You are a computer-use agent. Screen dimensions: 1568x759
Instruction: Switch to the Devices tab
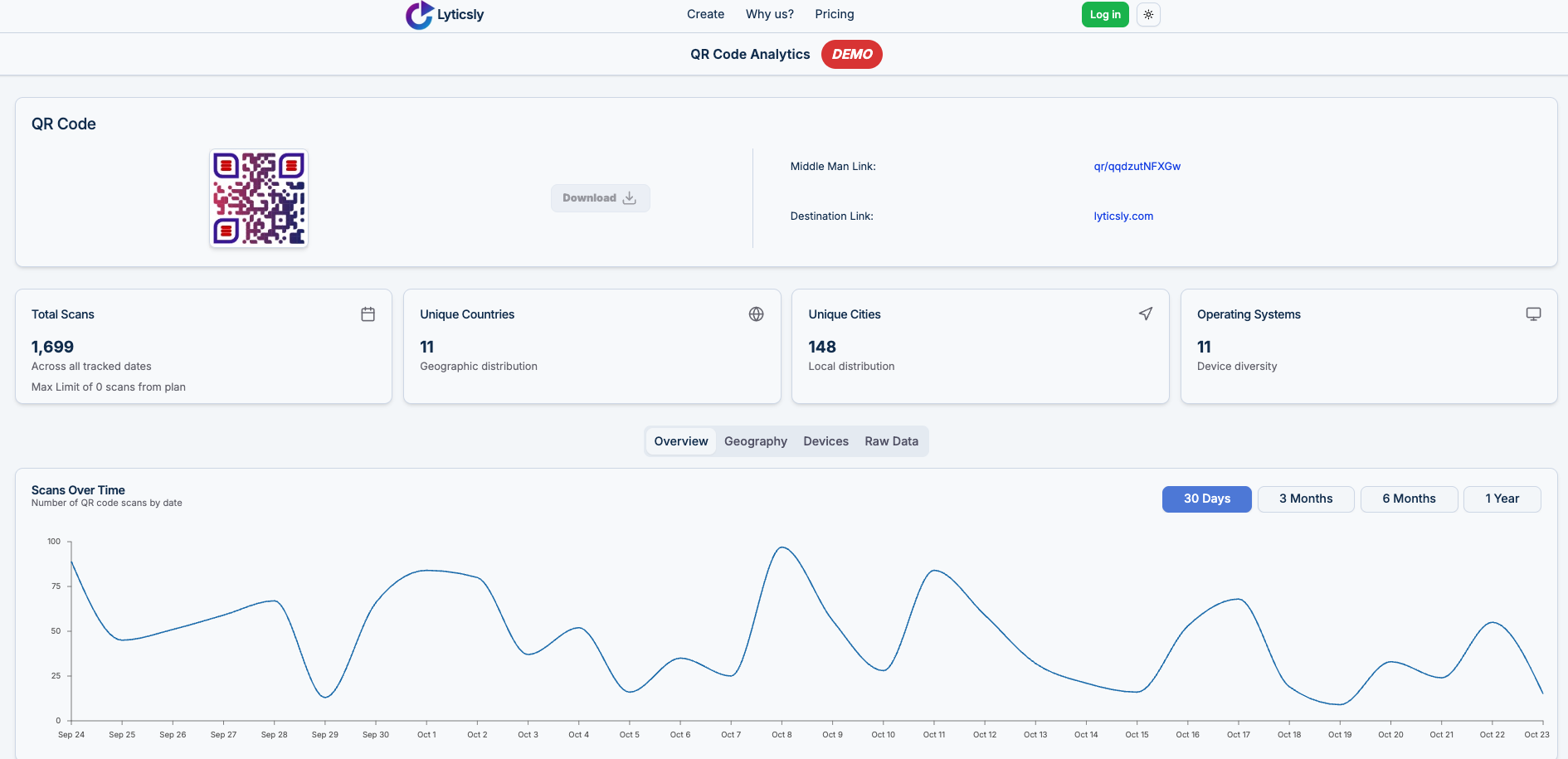coord(826,441)
